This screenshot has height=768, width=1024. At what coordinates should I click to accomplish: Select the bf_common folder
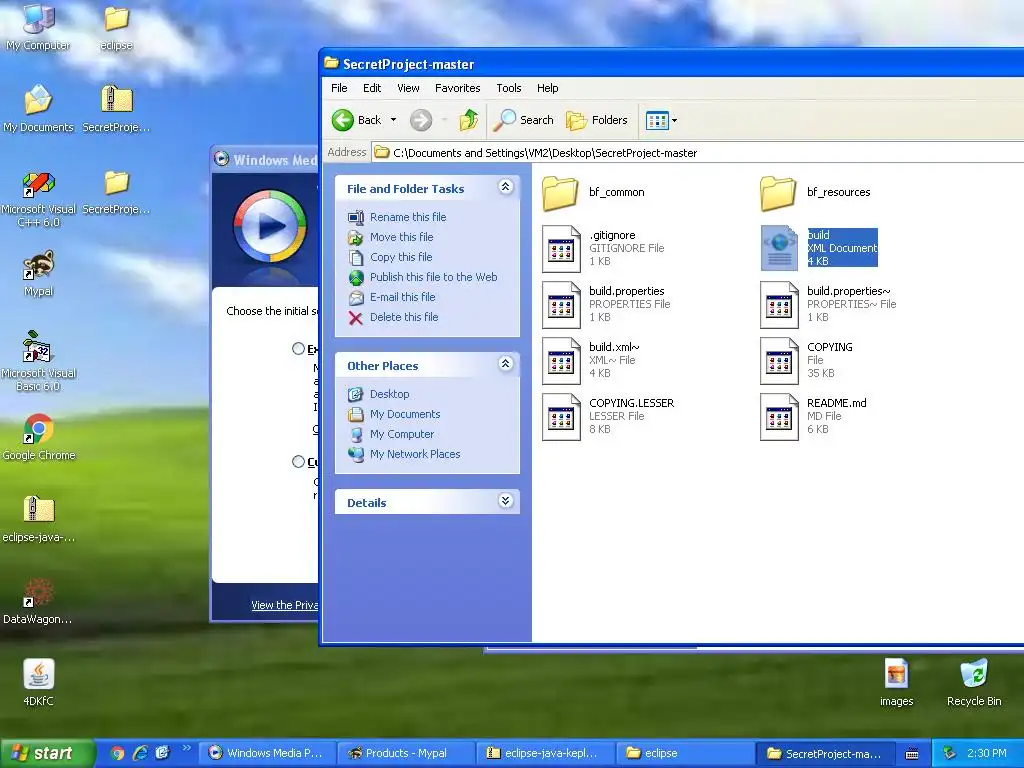click(x=593, y=193)
